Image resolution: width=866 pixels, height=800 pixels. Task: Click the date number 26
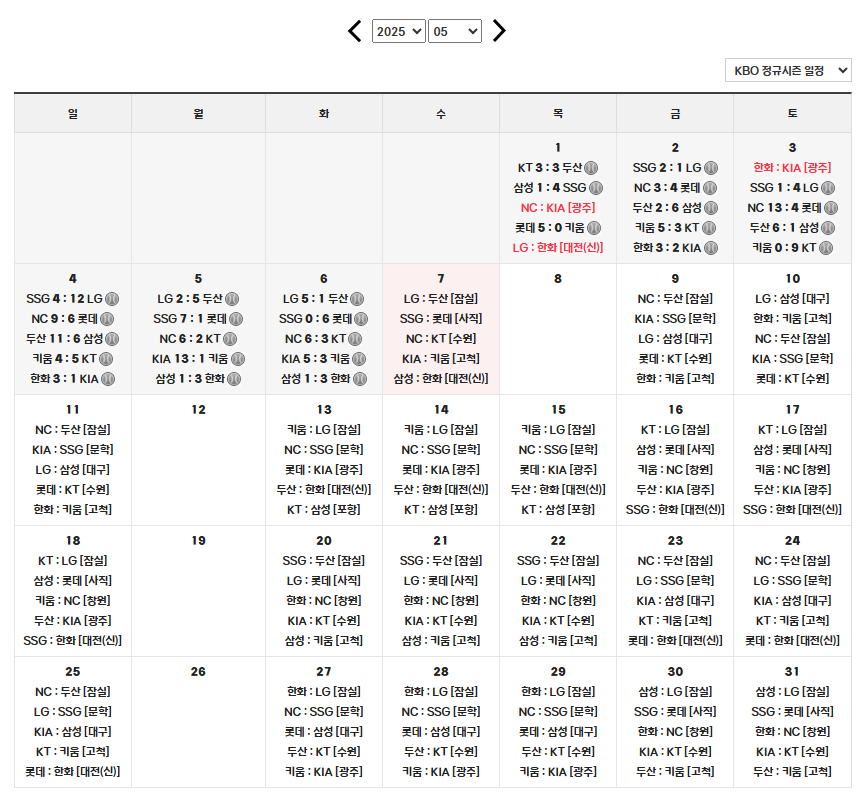[198, 672]
